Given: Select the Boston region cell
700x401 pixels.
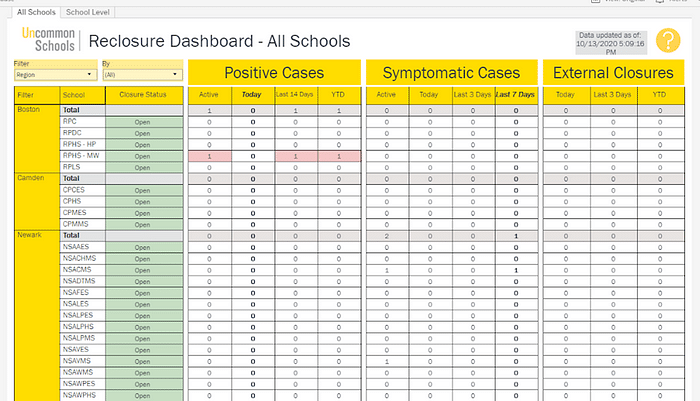Looking at the screenshot, I should (x=30, y=109).
